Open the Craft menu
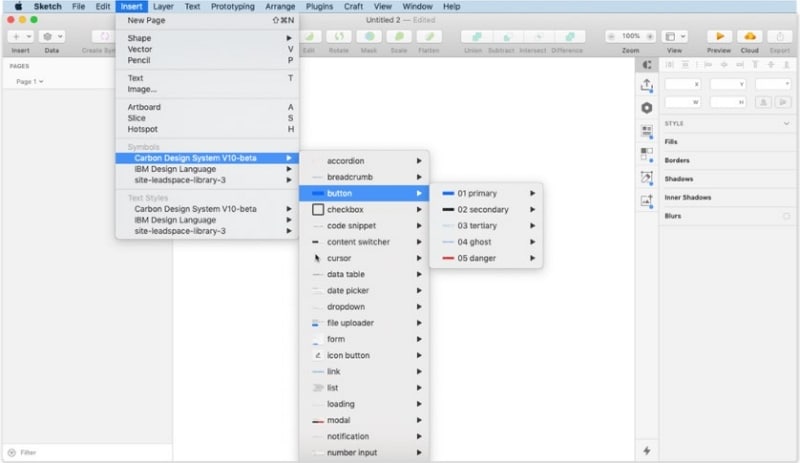This screenshot has width=800, height=463. (x=353, y=6)
